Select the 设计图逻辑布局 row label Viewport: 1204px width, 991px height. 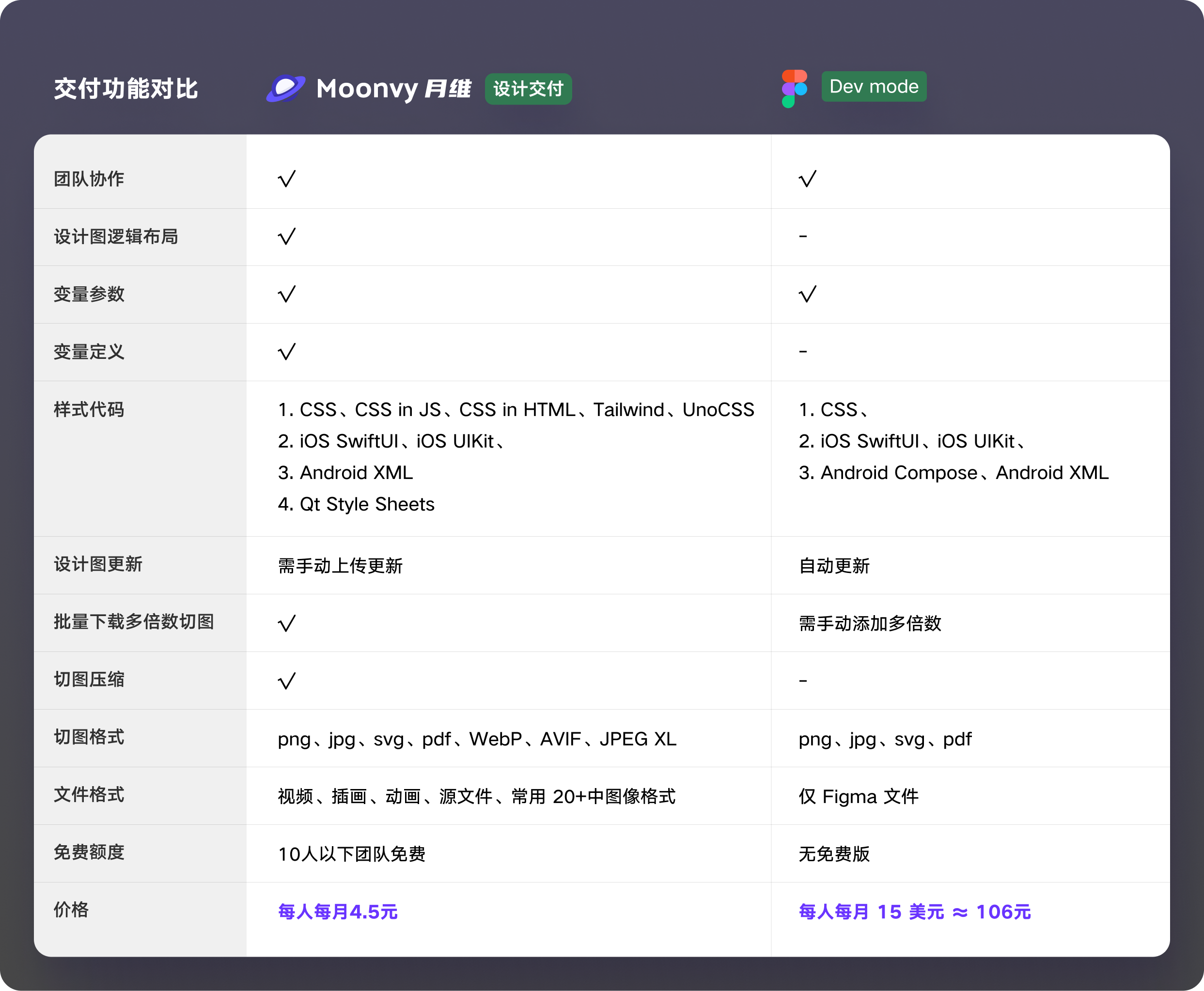coord(116,236)
